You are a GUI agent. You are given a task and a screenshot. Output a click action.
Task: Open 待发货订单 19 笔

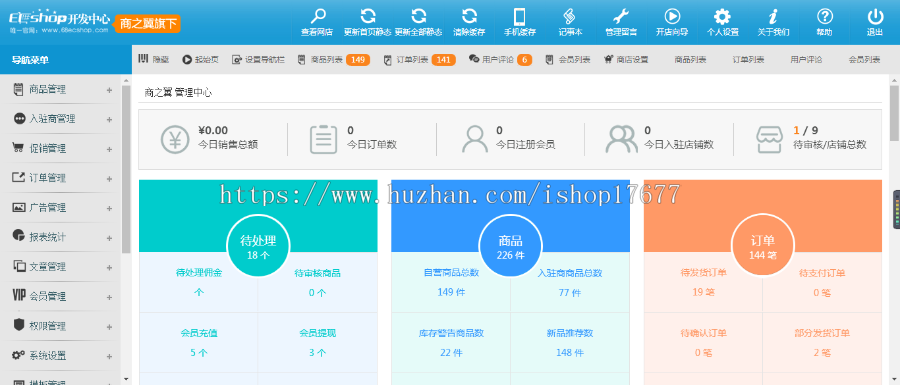coord(703,282)
